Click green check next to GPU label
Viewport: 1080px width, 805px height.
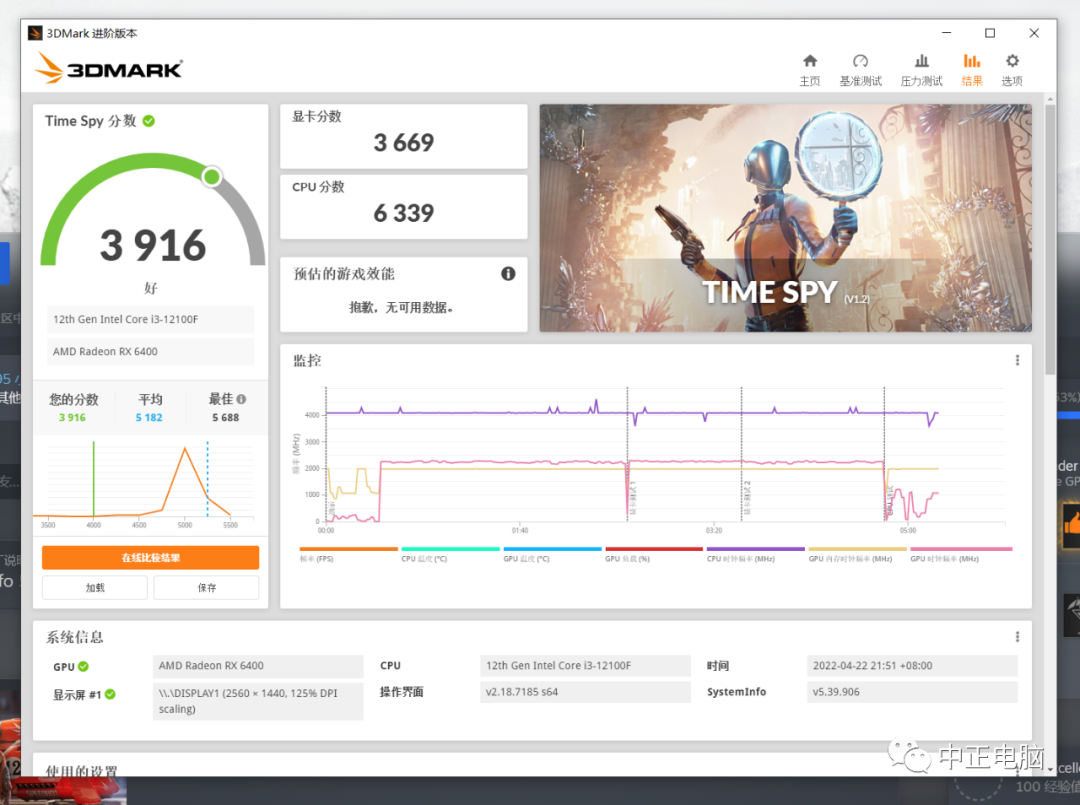(x=83, y=667)
